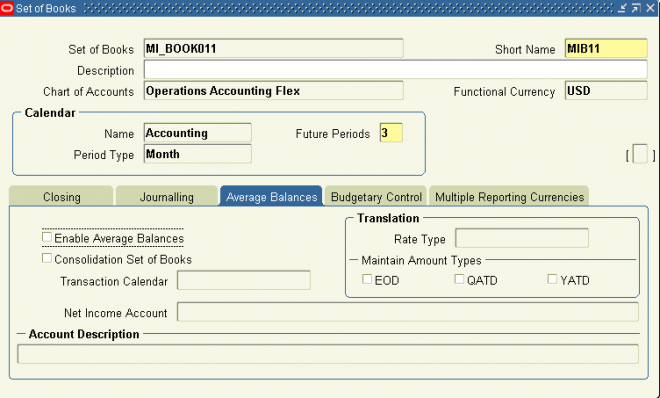Click the Translation Rate Type field
This screenshot has height=398, width=660.
(x=522, y=238)
